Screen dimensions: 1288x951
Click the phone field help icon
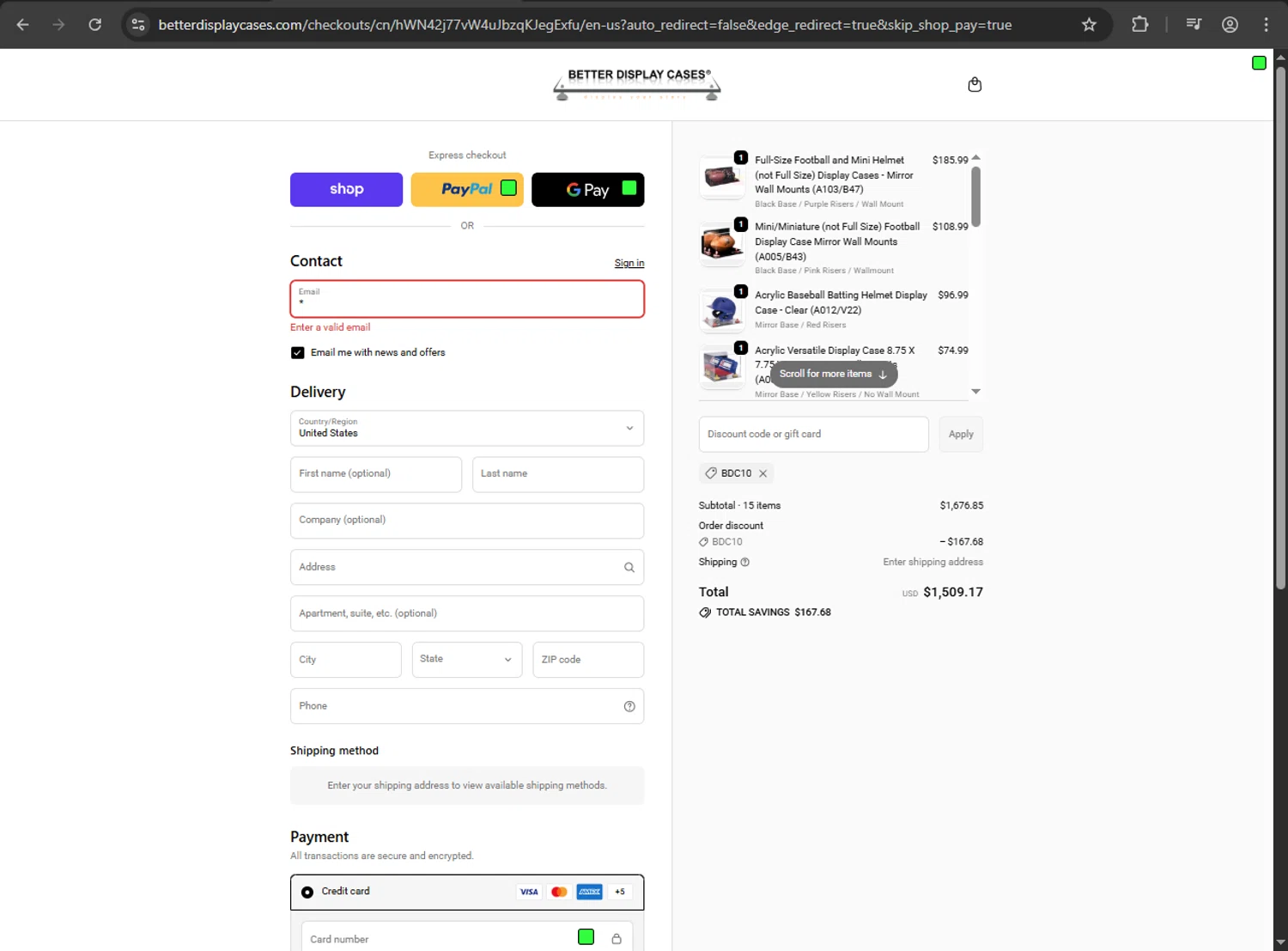point(629,706)
